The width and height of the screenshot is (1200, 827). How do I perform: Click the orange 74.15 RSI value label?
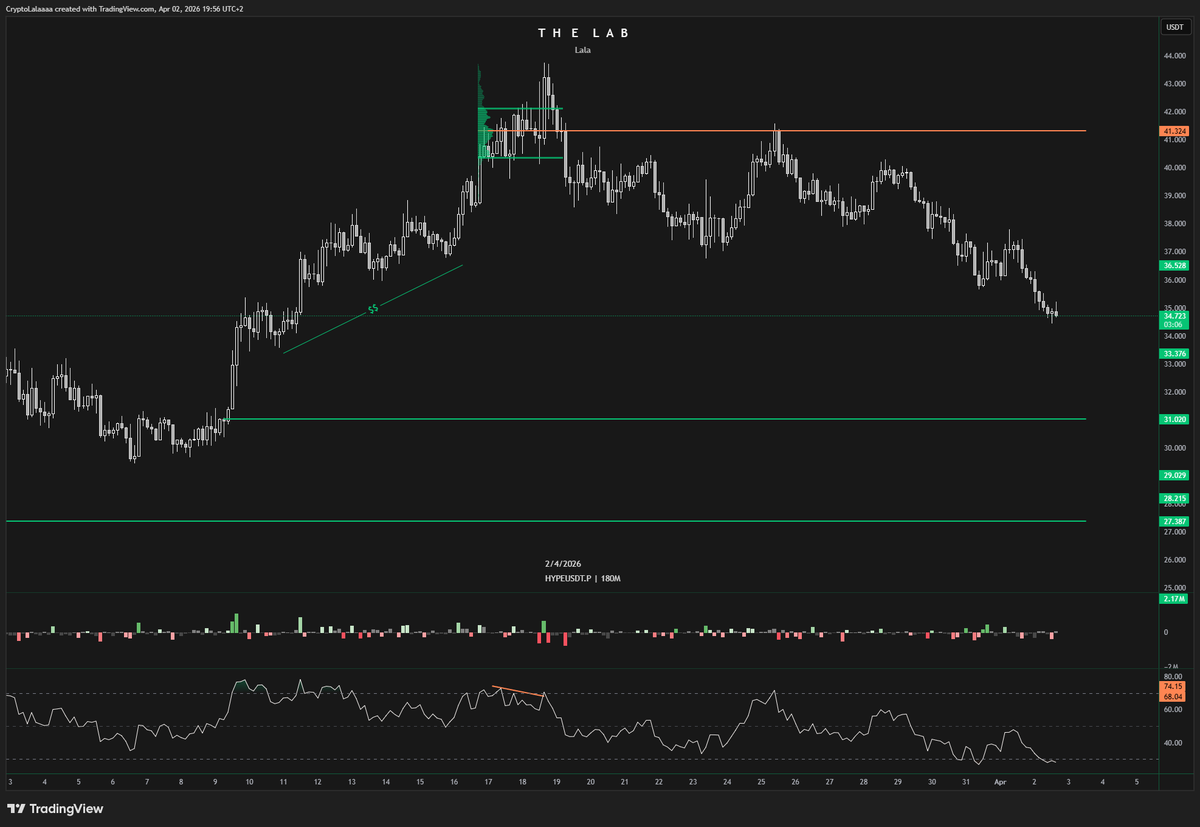click(1173, 686)
